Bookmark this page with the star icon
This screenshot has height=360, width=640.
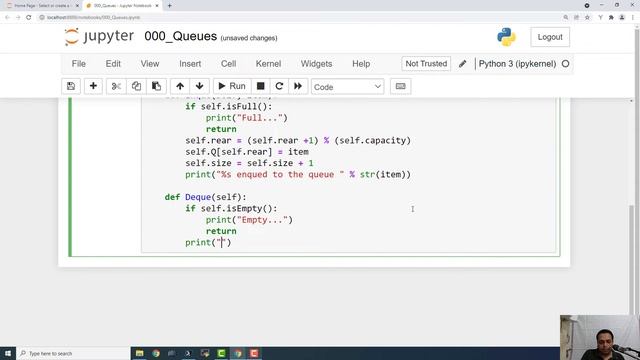587,17
